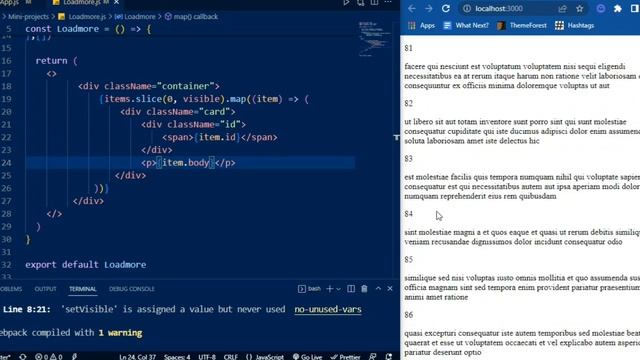This screenshot has height=360, width=640.
Task: Open the ThemeForest bookmark
Action: (x=522, y=25)
